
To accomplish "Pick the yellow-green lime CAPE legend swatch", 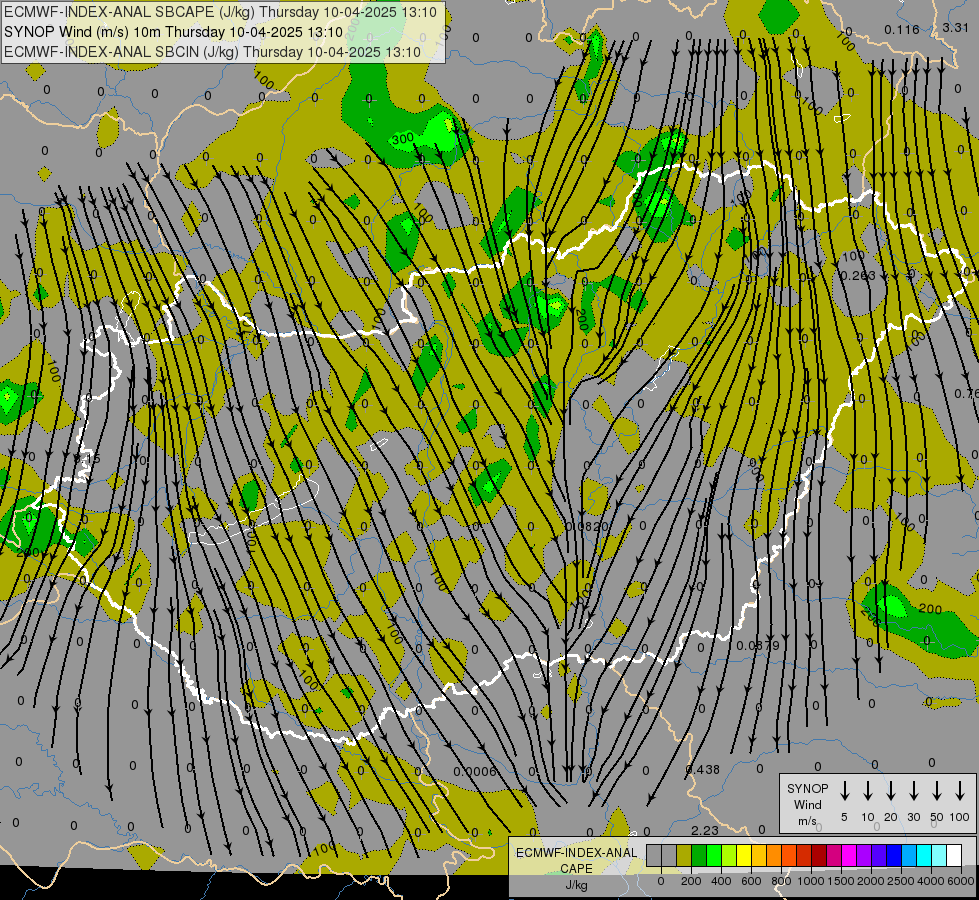I will (729, 855).
